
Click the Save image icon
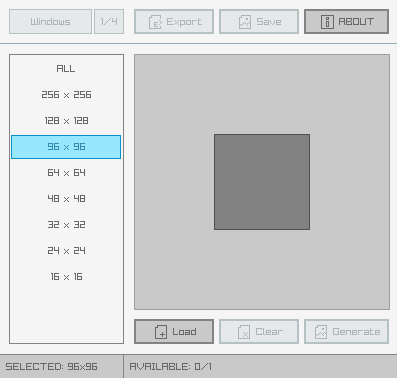pyautogui.click(x=245, y=22)
